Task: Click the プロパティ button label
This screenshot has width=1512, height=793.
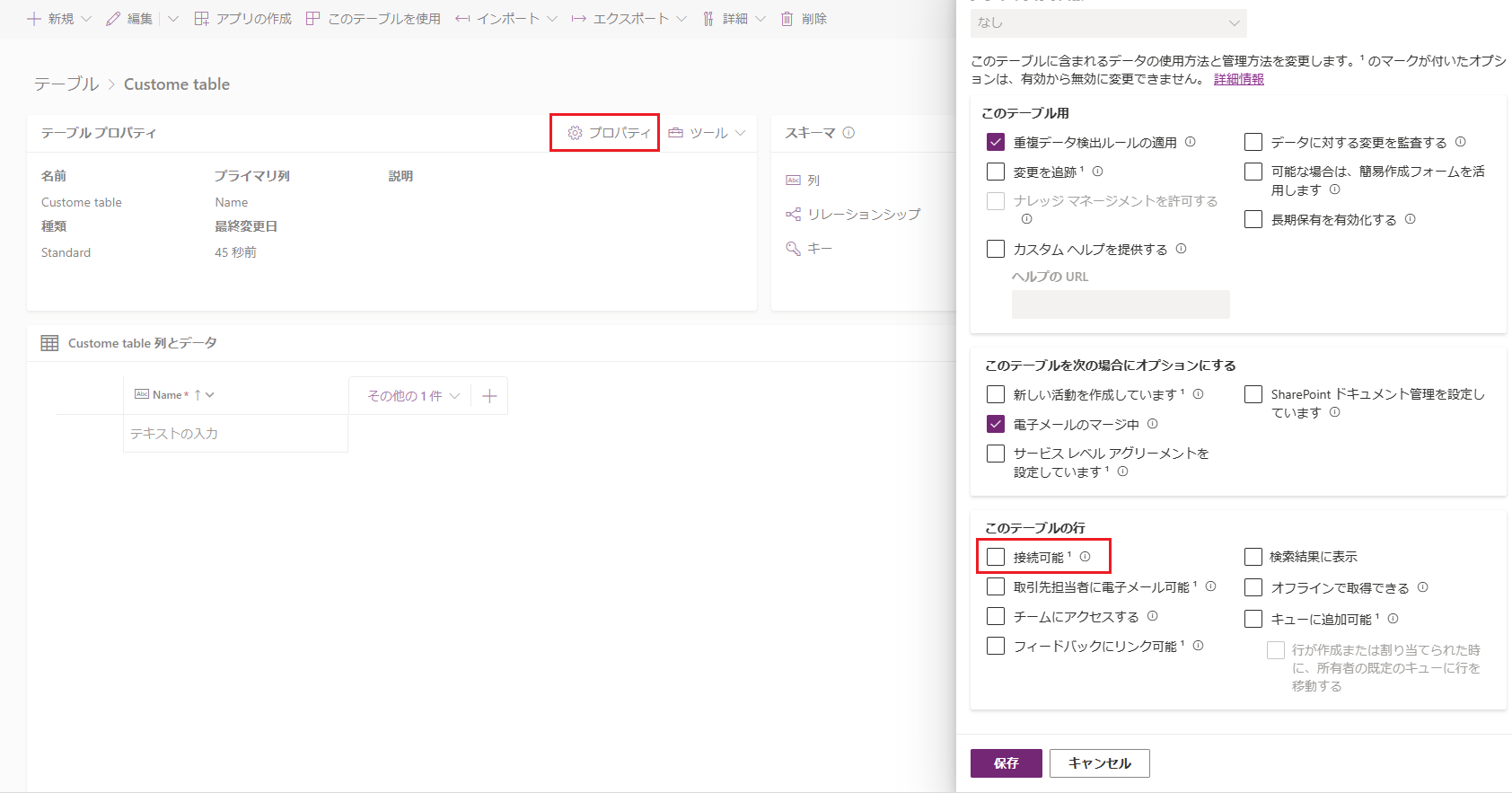Action: [x=620, y=133]
